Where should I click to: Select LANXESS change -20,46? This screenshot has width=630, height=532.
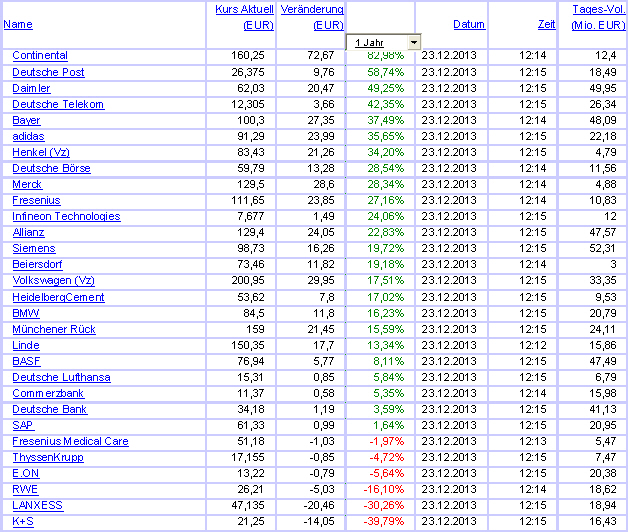[x=319, y=505]
